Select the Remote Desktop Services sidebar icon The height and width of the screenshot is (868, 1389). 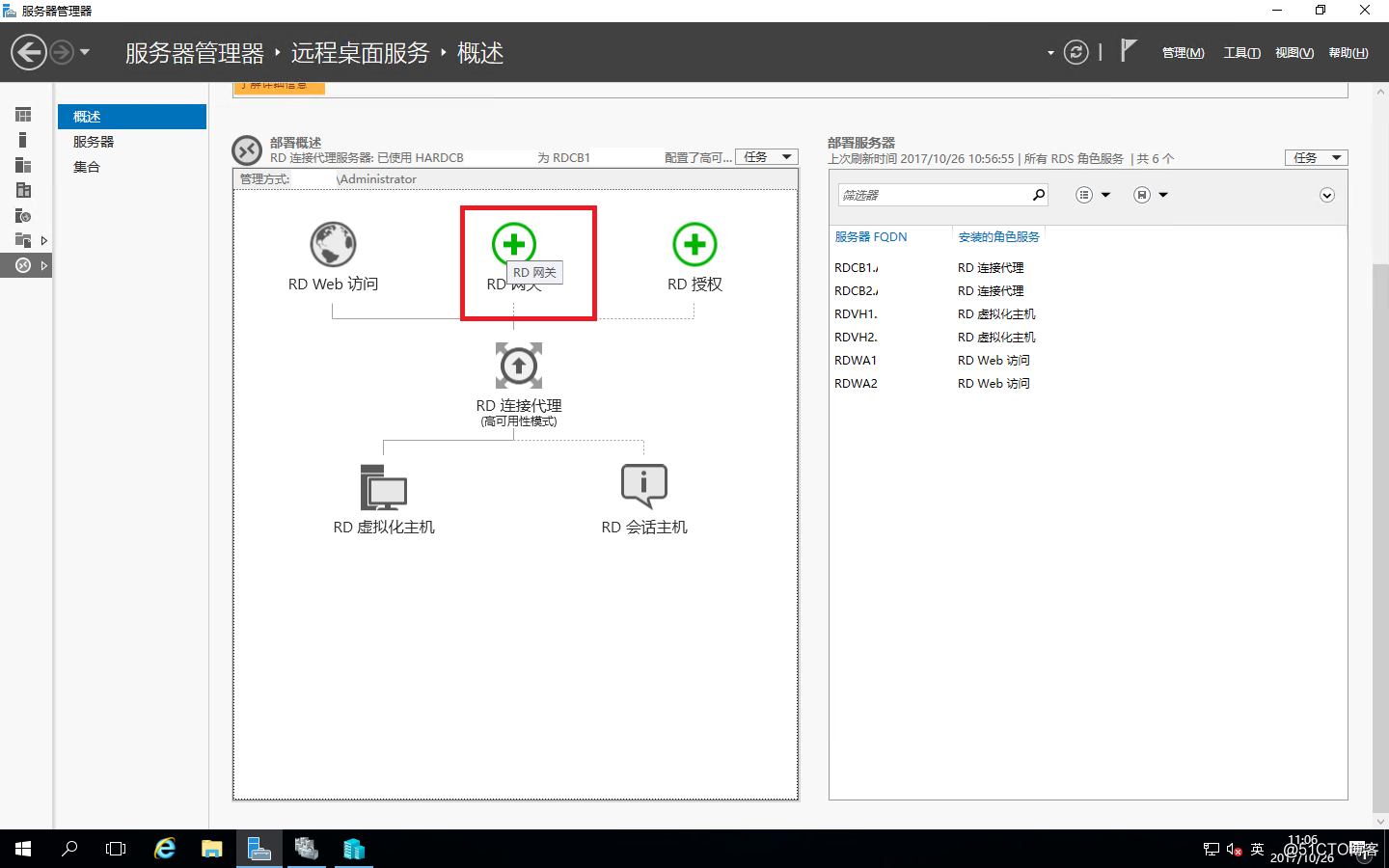coord(23,265)
